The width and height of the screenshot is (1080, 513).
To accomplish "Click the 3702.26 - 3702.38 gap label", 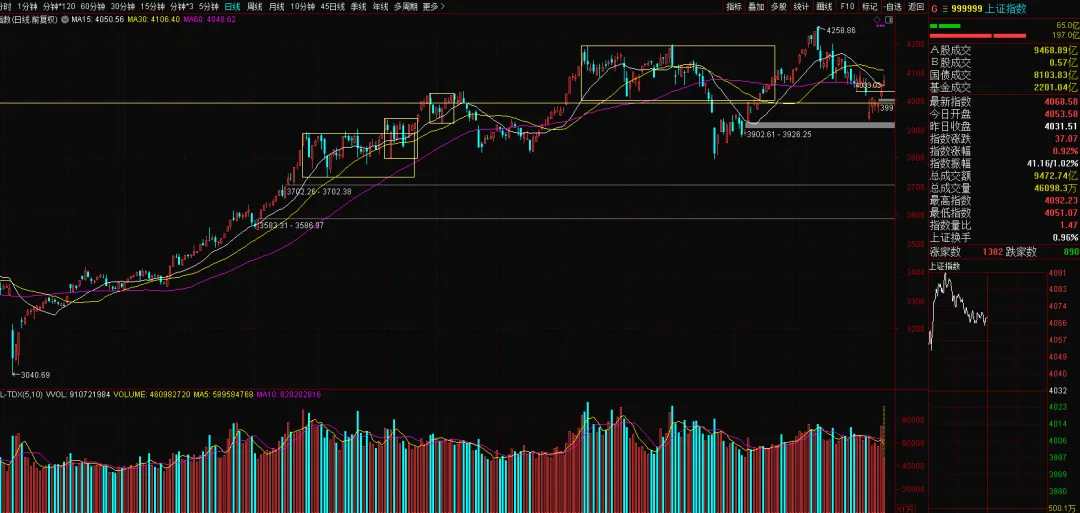I will point(319,191).
